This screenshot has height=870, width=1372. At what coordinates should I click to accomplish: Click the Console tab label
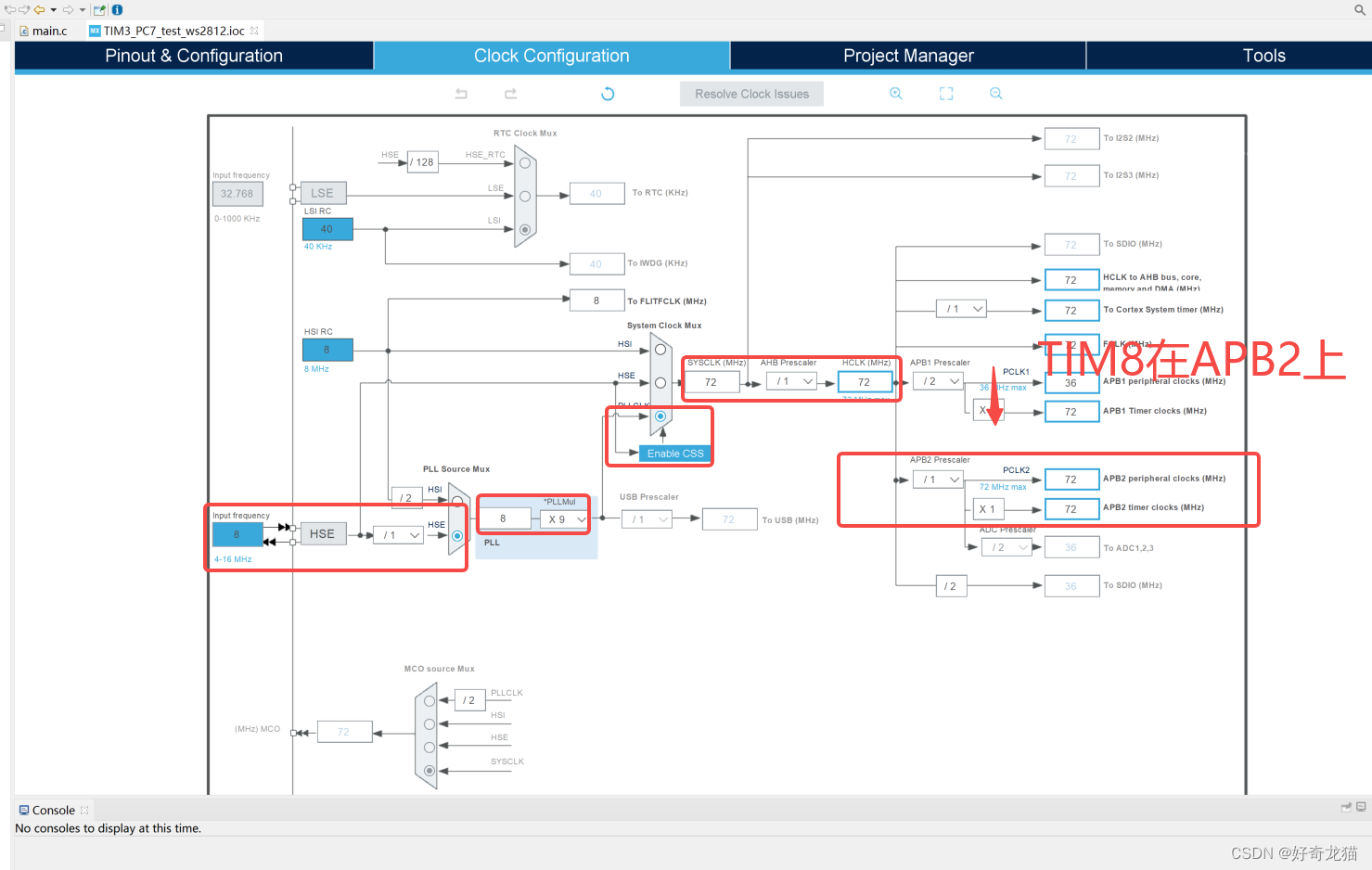tap(54, 810)
